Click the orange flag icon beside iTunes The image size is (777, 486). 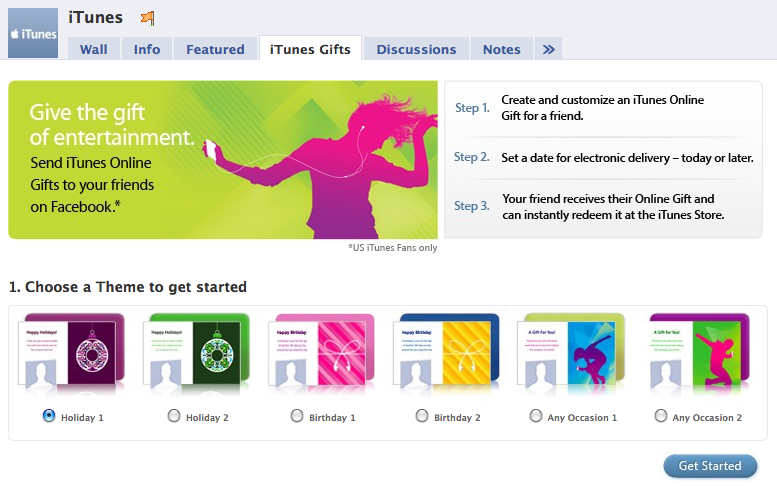(147, 17)
